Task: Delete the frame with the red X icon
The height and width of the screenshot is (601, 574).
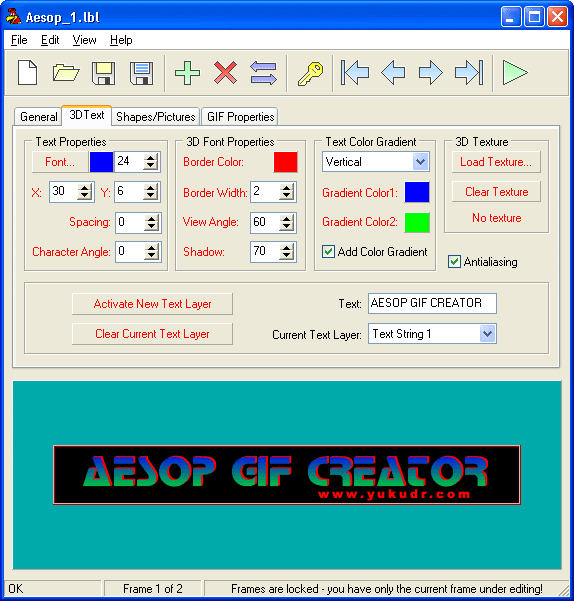Action: (225, 73)
